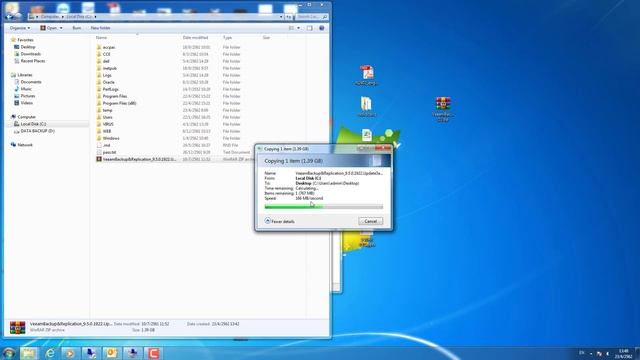
Task: Select Computer in the navigation pane
Action: 27,117
